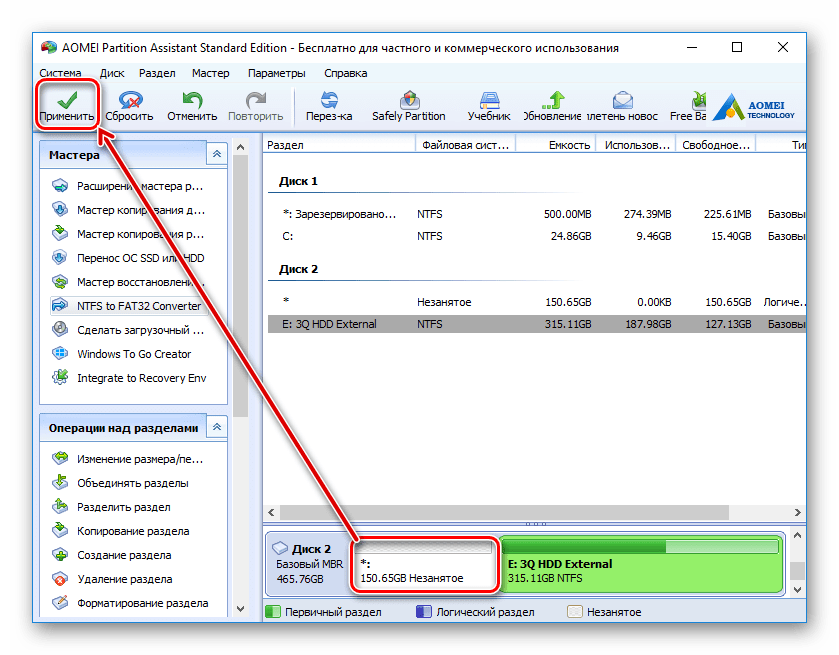The width and height of the screenshot is (839, 655).
Task: Select the Зарезервировано… partition row
Action: pos(537,214)
